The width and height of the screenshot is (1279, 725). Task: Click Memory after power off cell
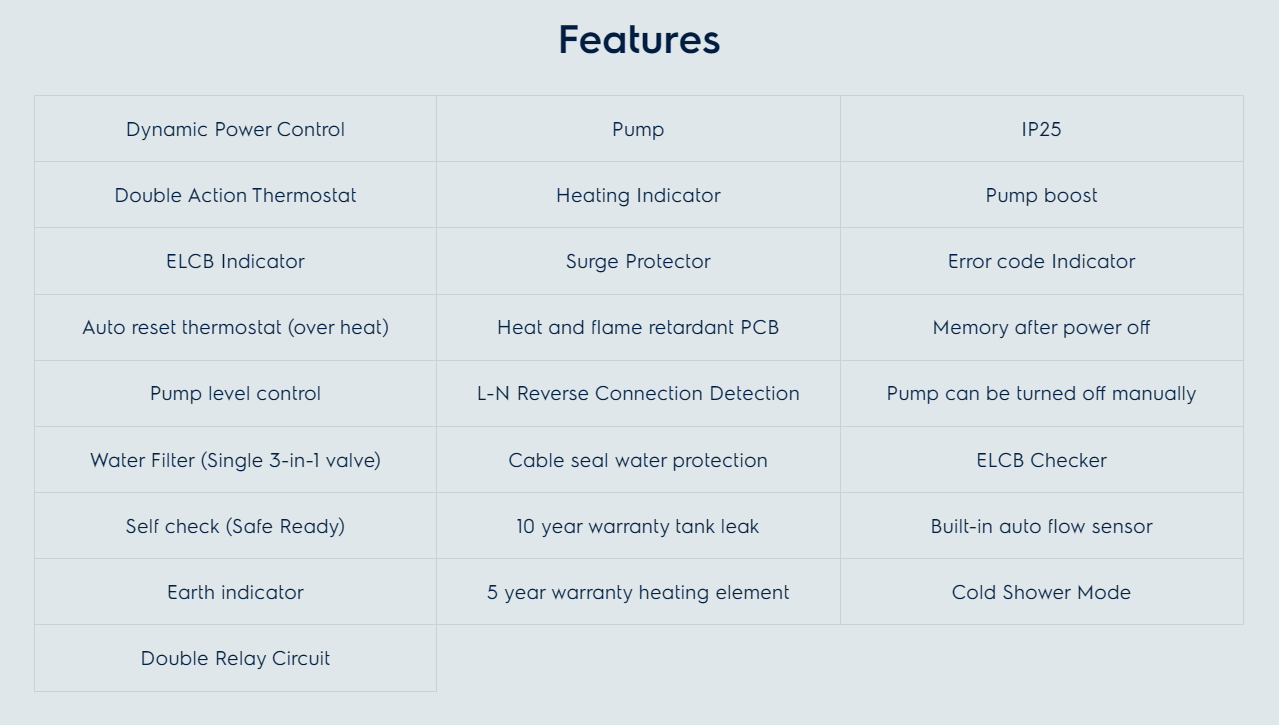[1041, 328]
